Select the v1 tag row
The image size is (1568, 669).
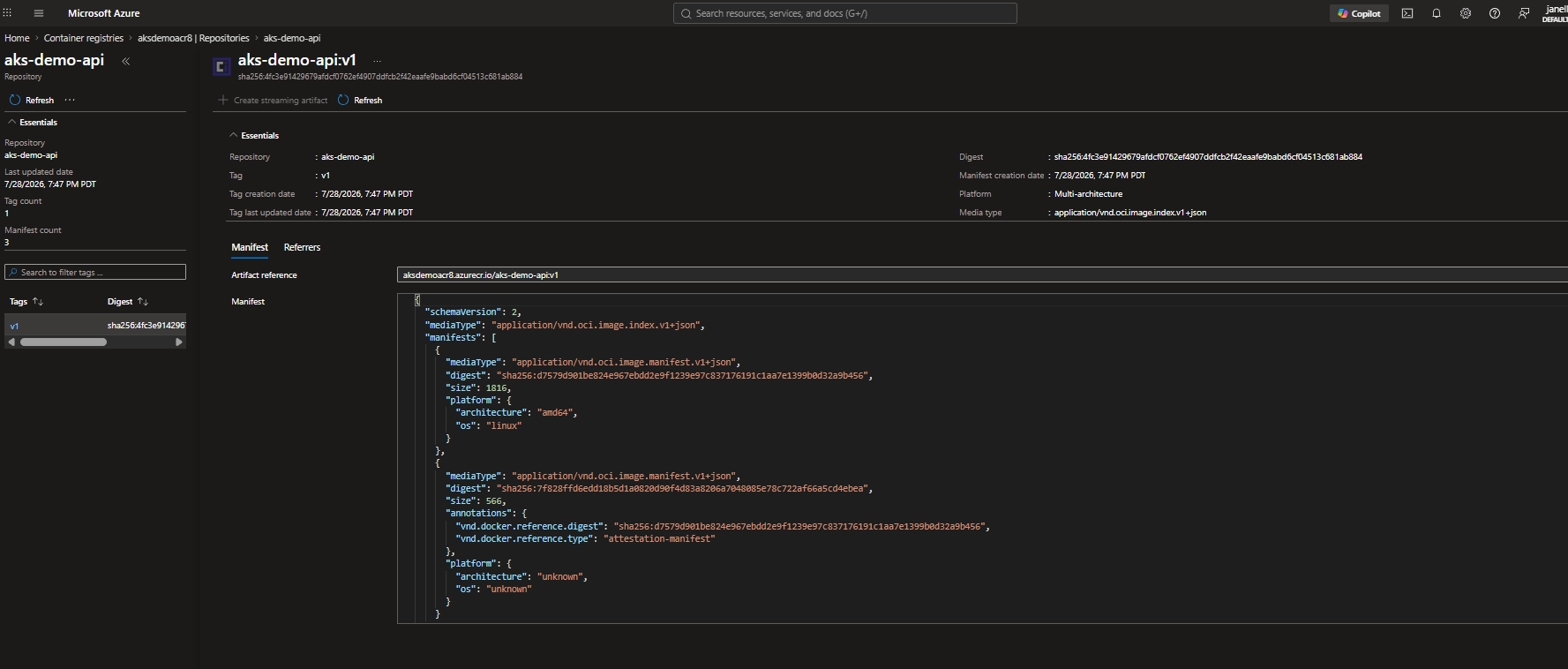click(x=95, y=326)
